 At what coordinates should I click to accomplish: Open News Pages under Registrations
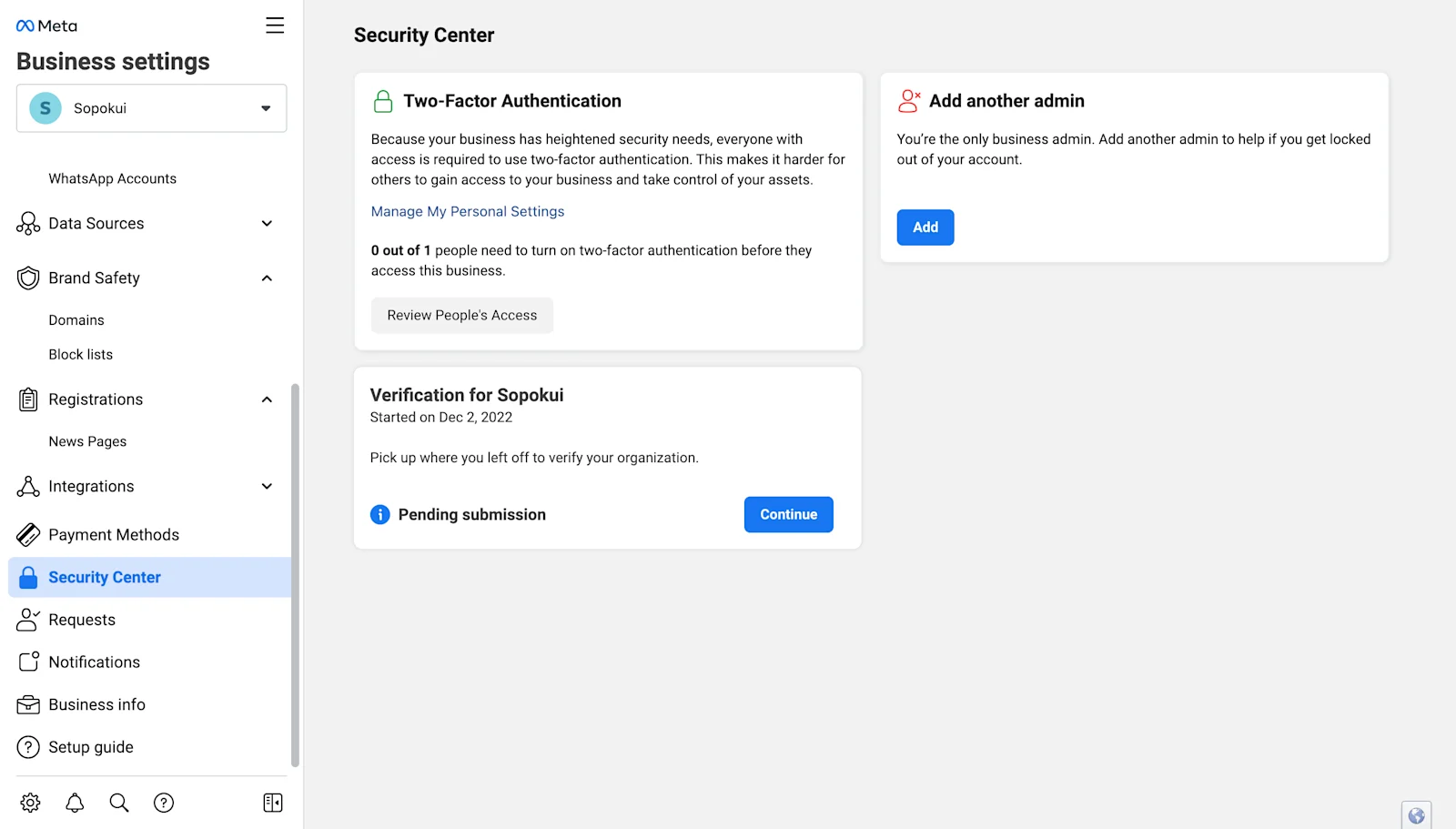tap(87, 442)
